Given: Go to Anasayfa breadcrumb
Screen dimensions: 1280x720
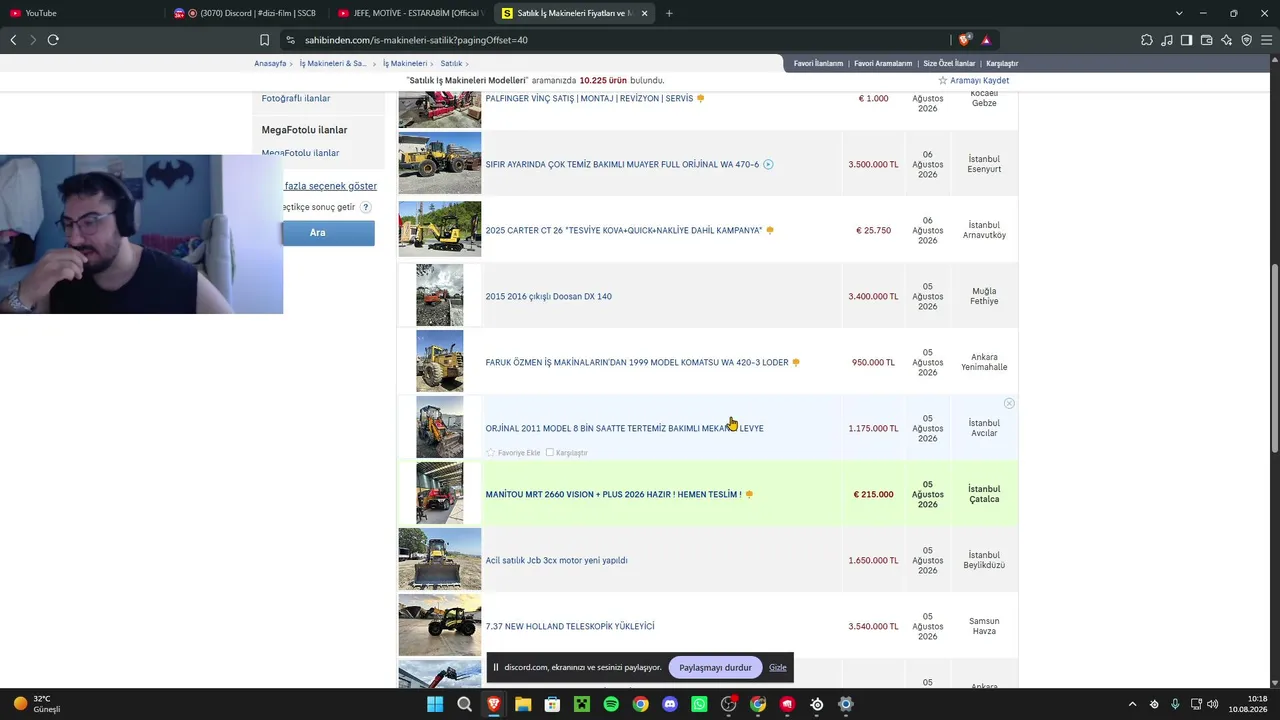Looking at the screenshot, I should (x=270, y=63).
